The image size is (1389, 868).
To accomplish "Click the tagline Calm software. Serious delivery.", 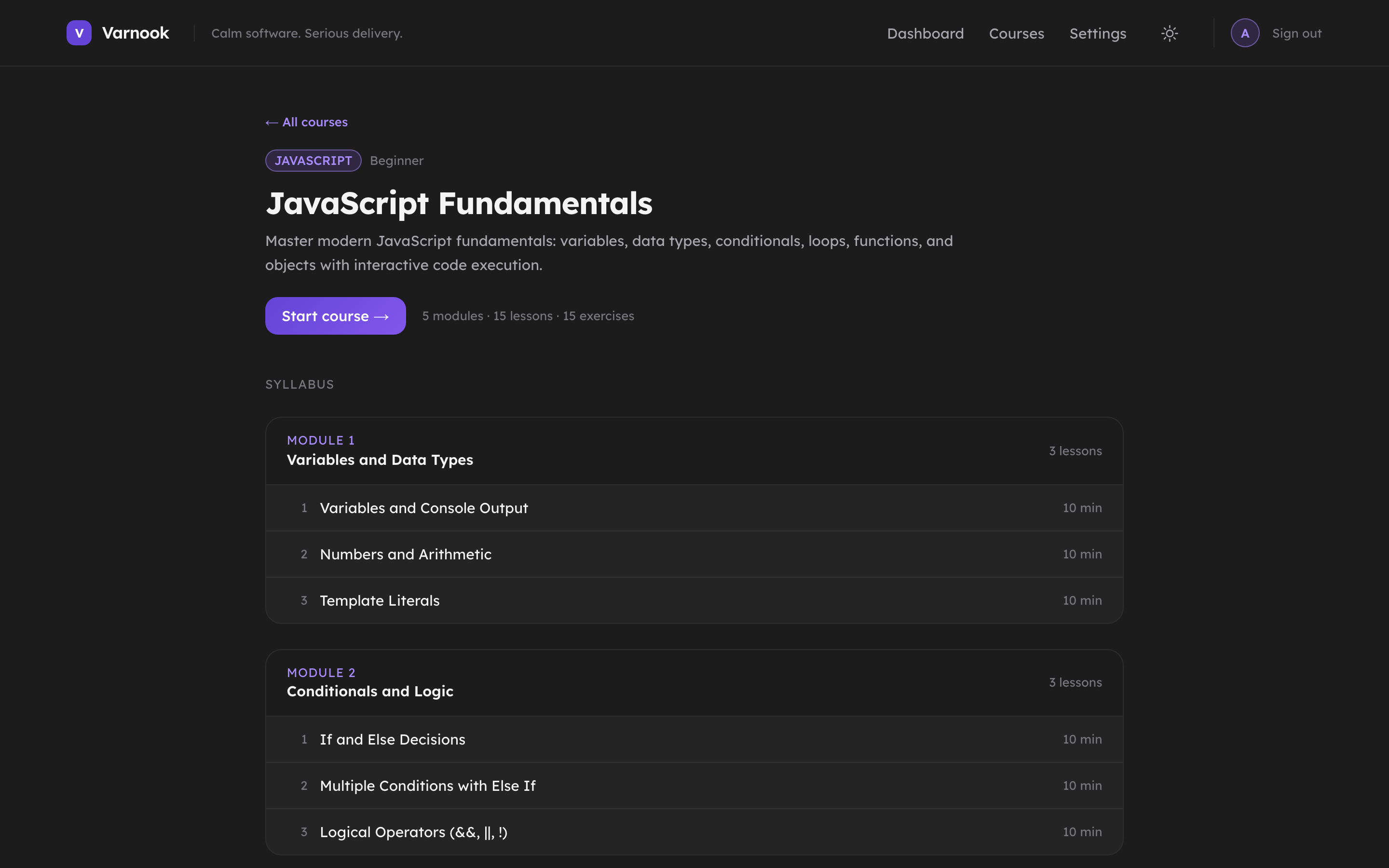I will pyautogui.click(x=307, y=33).
